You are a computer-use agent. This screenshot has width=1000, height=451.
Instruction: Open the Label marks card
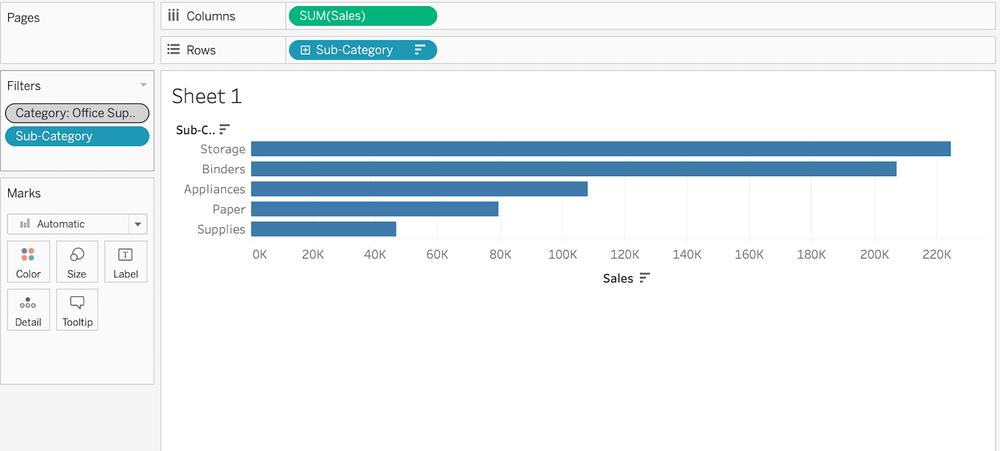click(125, 261)
